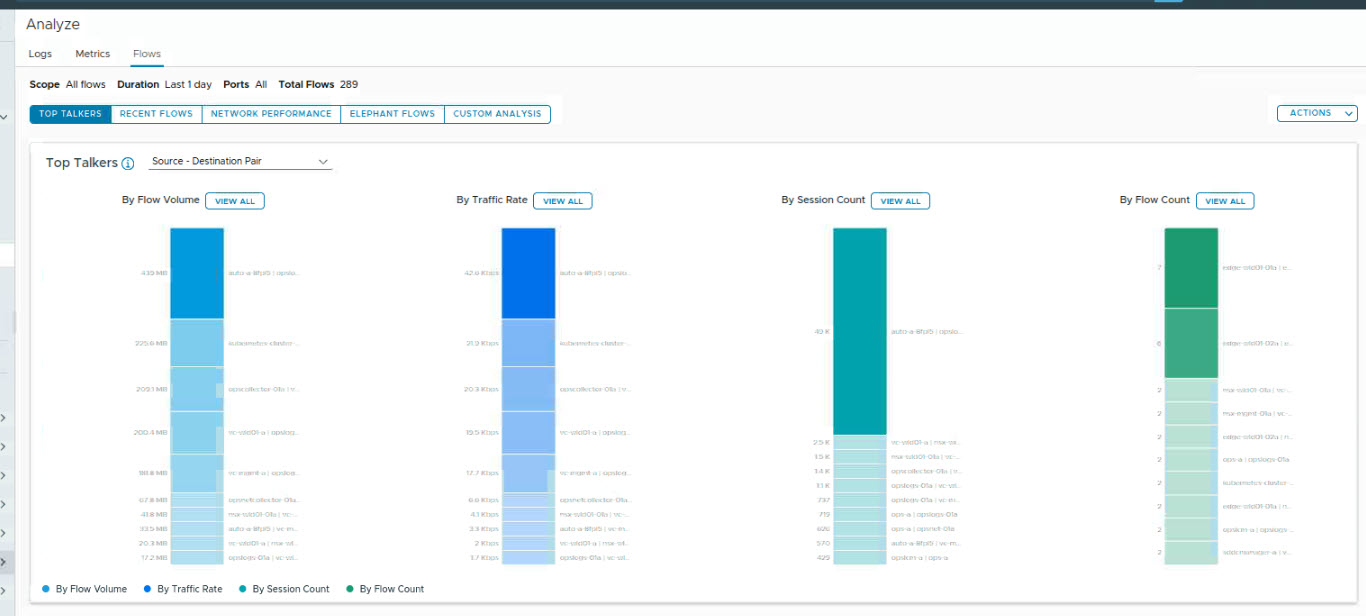View all for By Session Count
The height and width of the screenshot is (616, 1366).
pos(900,201)
